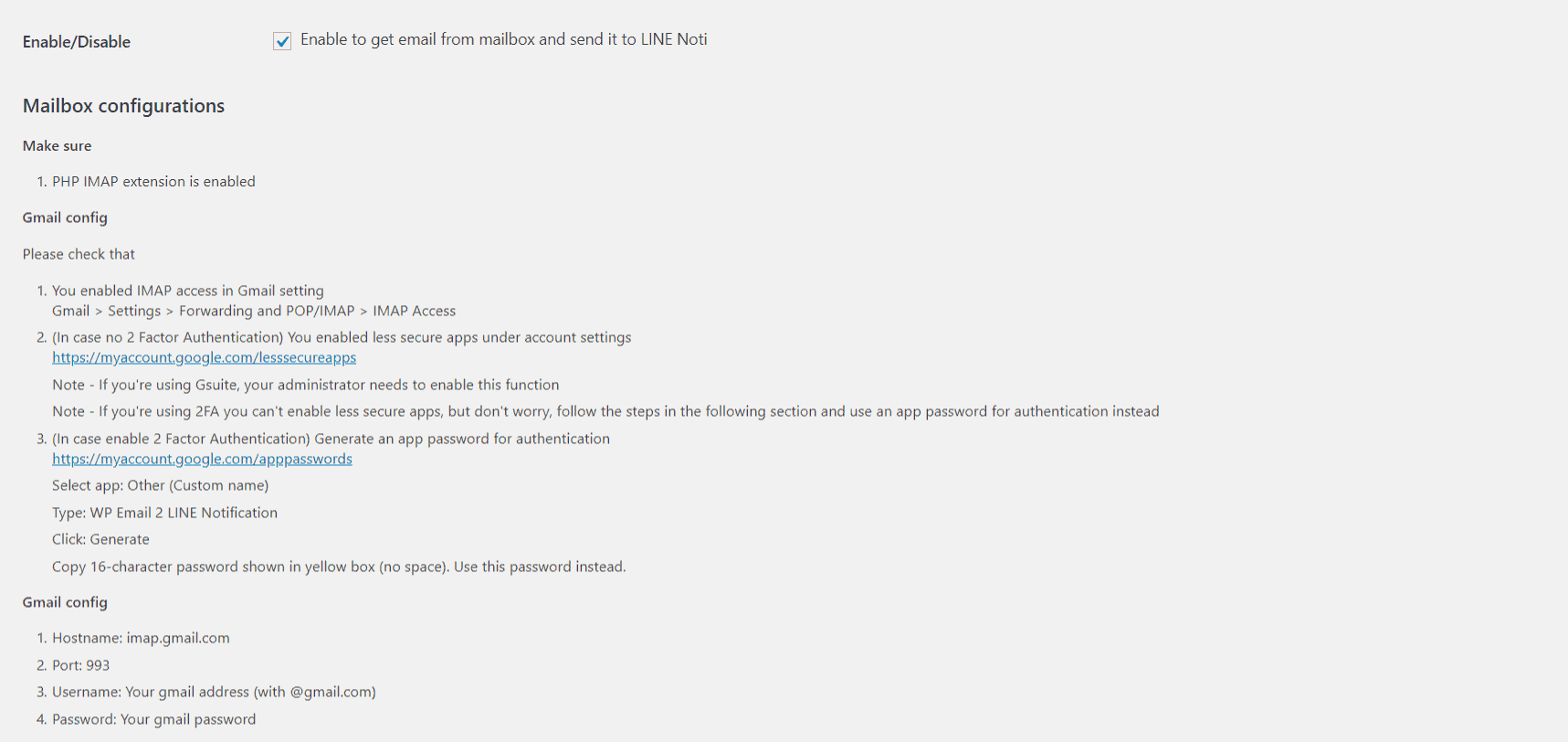Viewport: 1568px width, 742px height.
Task: Click the 'Make sure' subheading
Action: pos(57,146)
